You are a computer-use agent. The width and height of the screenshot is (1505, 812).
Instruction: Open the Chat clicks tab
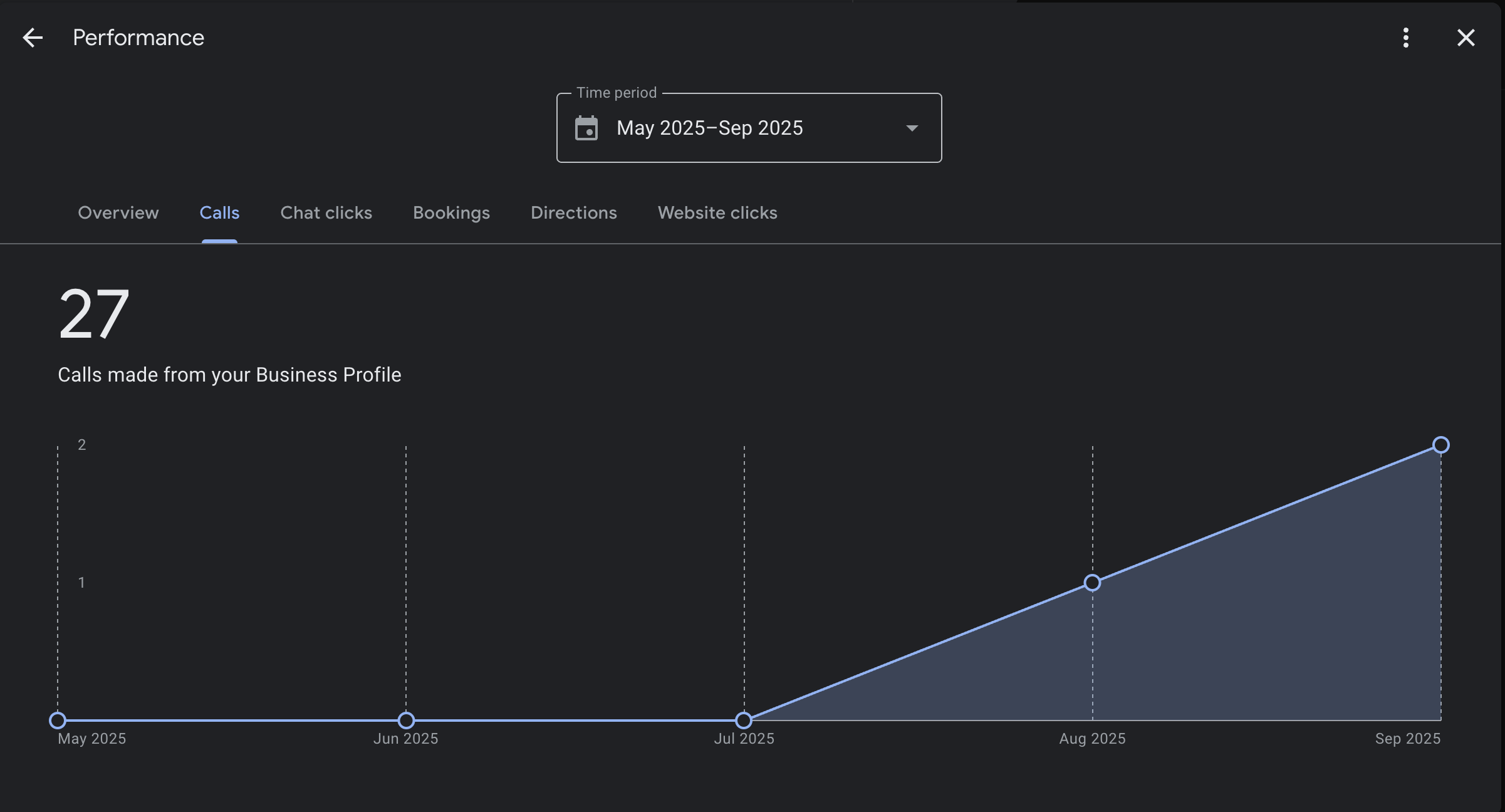[326, 213]
